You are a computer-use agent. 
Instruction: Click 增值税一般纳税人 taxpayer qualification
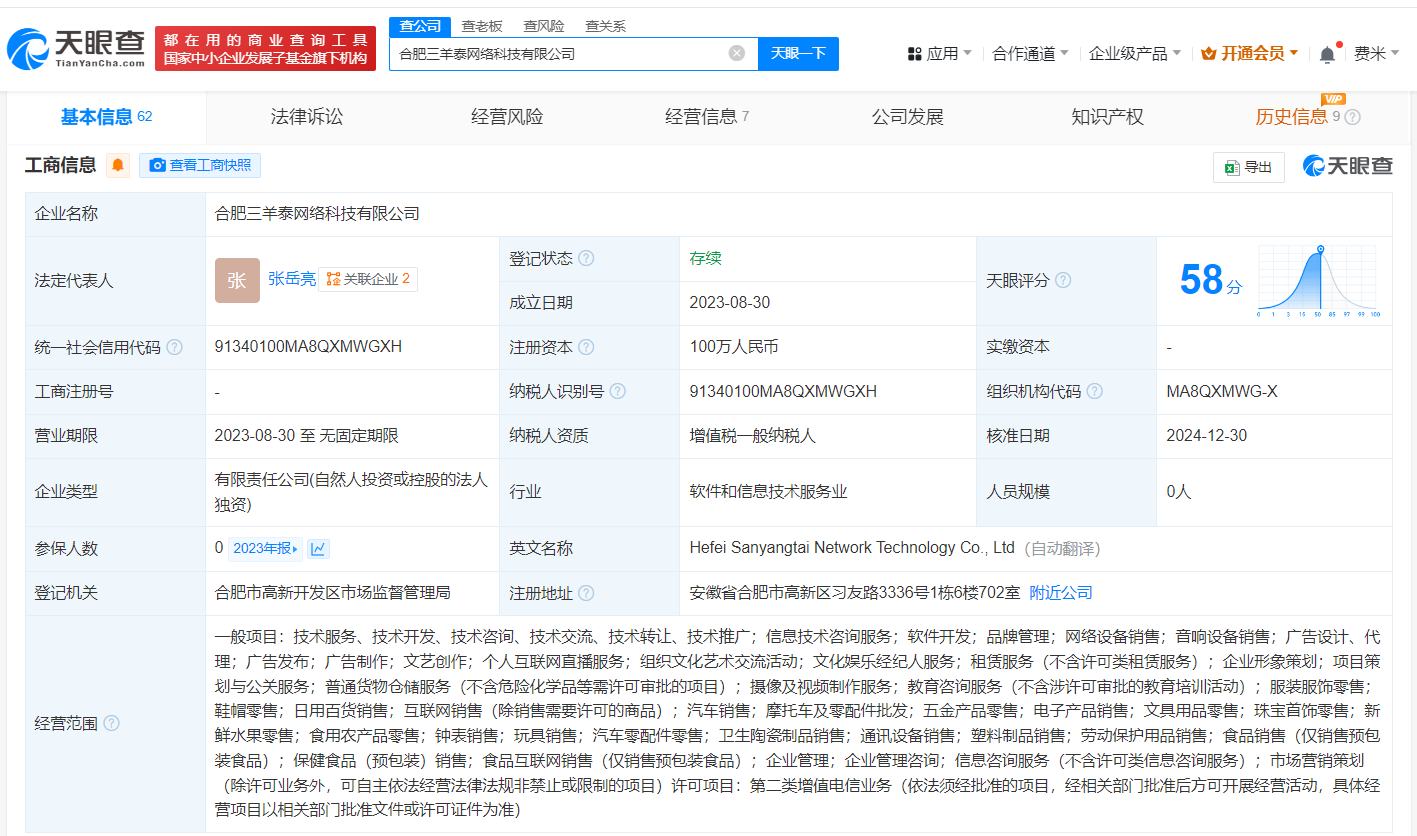(x=753, y=436)
